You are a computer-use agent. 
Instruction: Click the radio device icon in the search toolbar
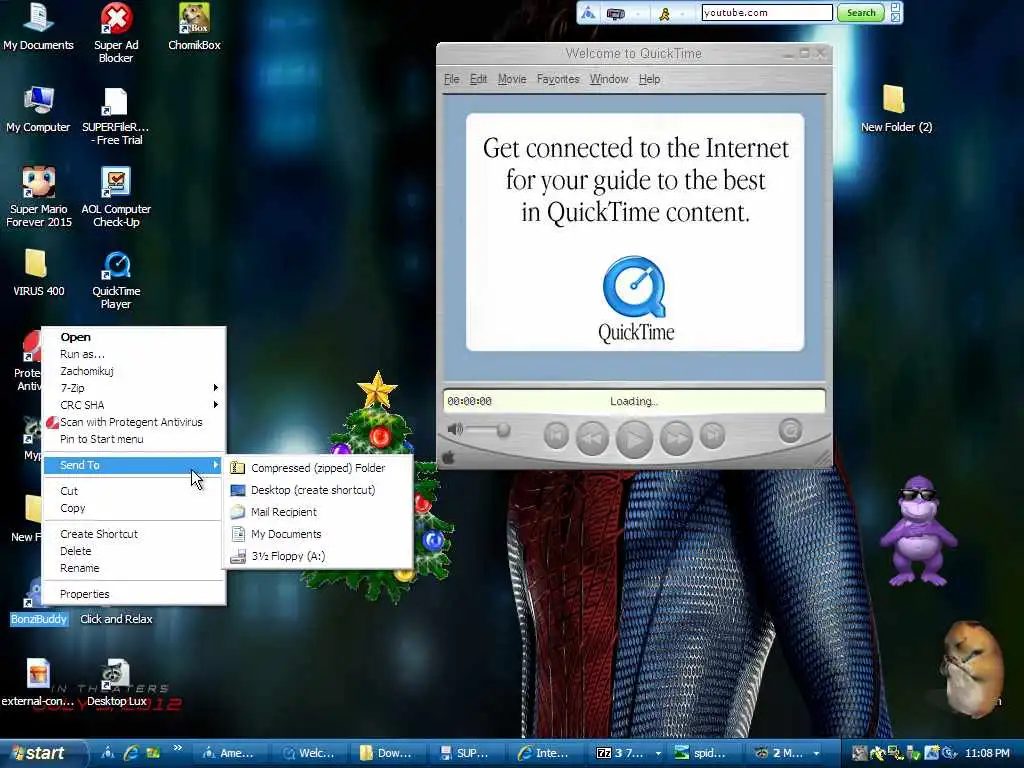[x=616, y=13]
